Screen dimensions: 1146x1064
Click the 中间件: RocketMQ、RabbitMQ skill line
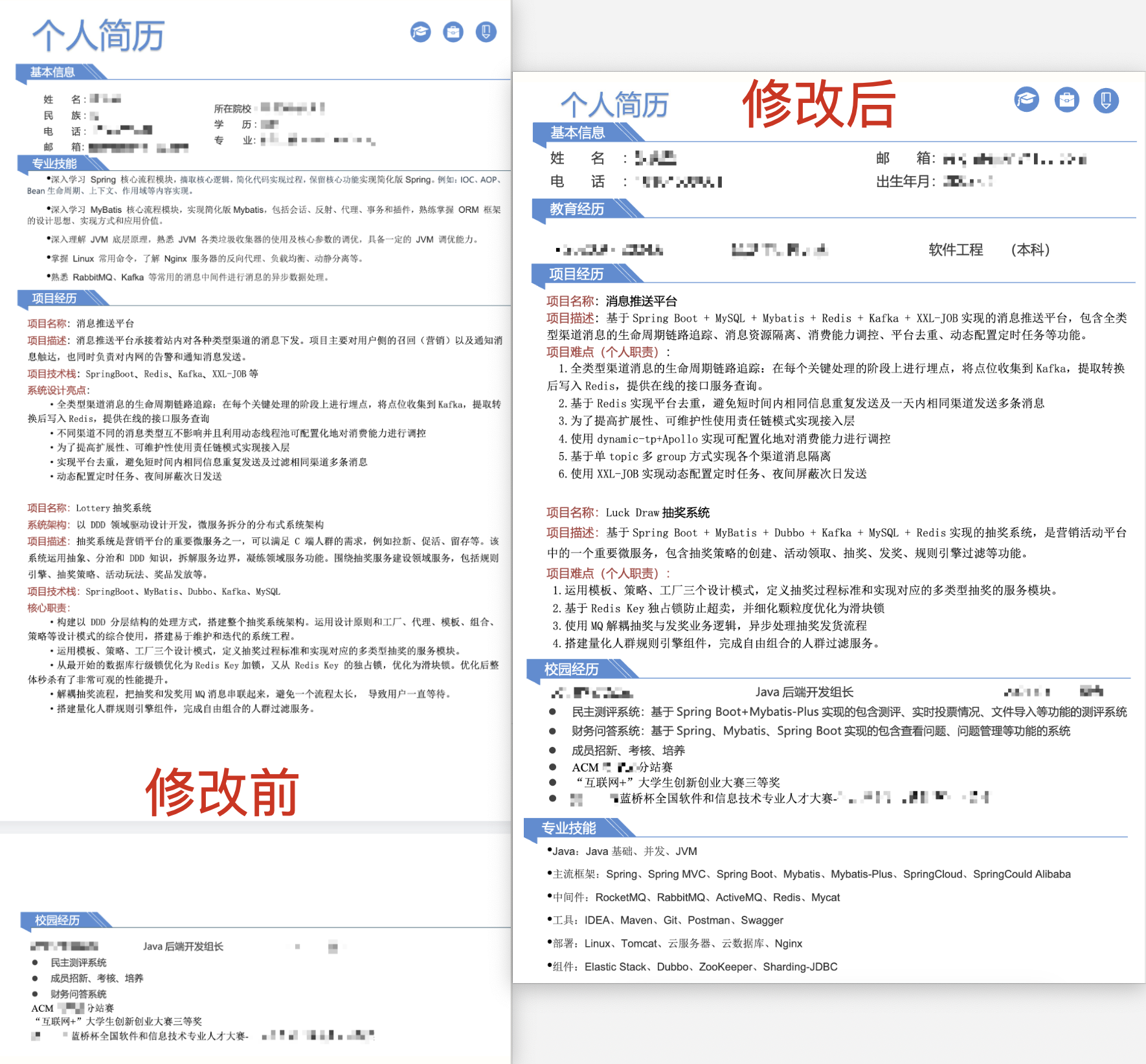pyautogui.click(x=693, y=898)
